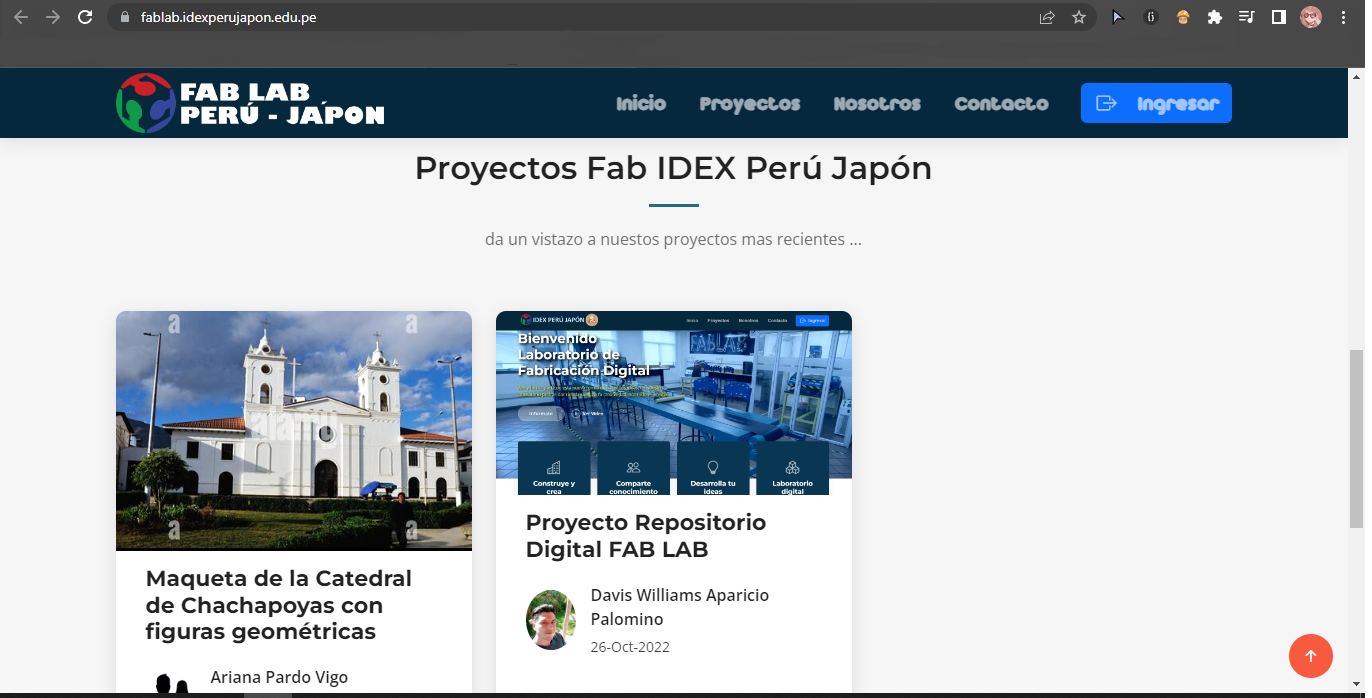Click the Catedral de Chachapoyas project image
Image resolution: width=1372 pixels, height=698 pixels.
pyautogui.click(x=293, y=430)
